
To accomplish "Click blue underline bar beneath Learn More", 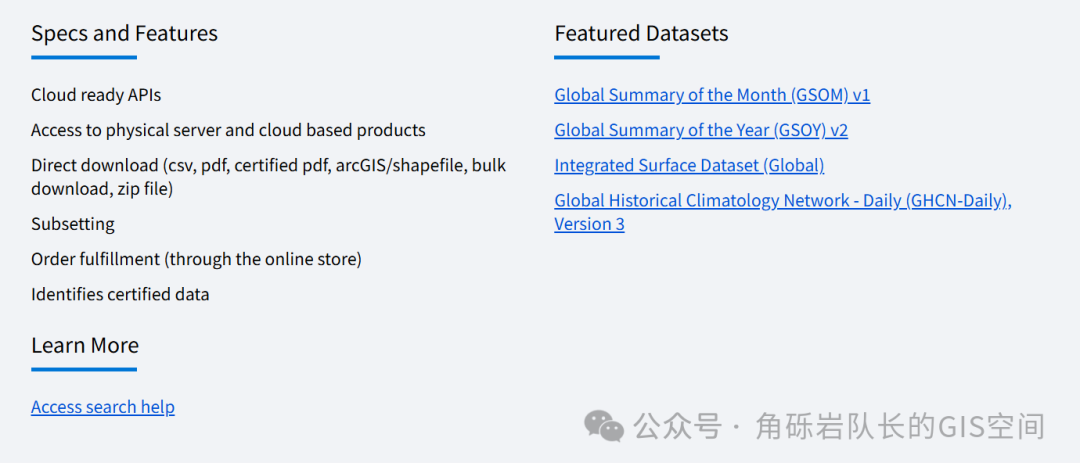I will tap(84, 369).
